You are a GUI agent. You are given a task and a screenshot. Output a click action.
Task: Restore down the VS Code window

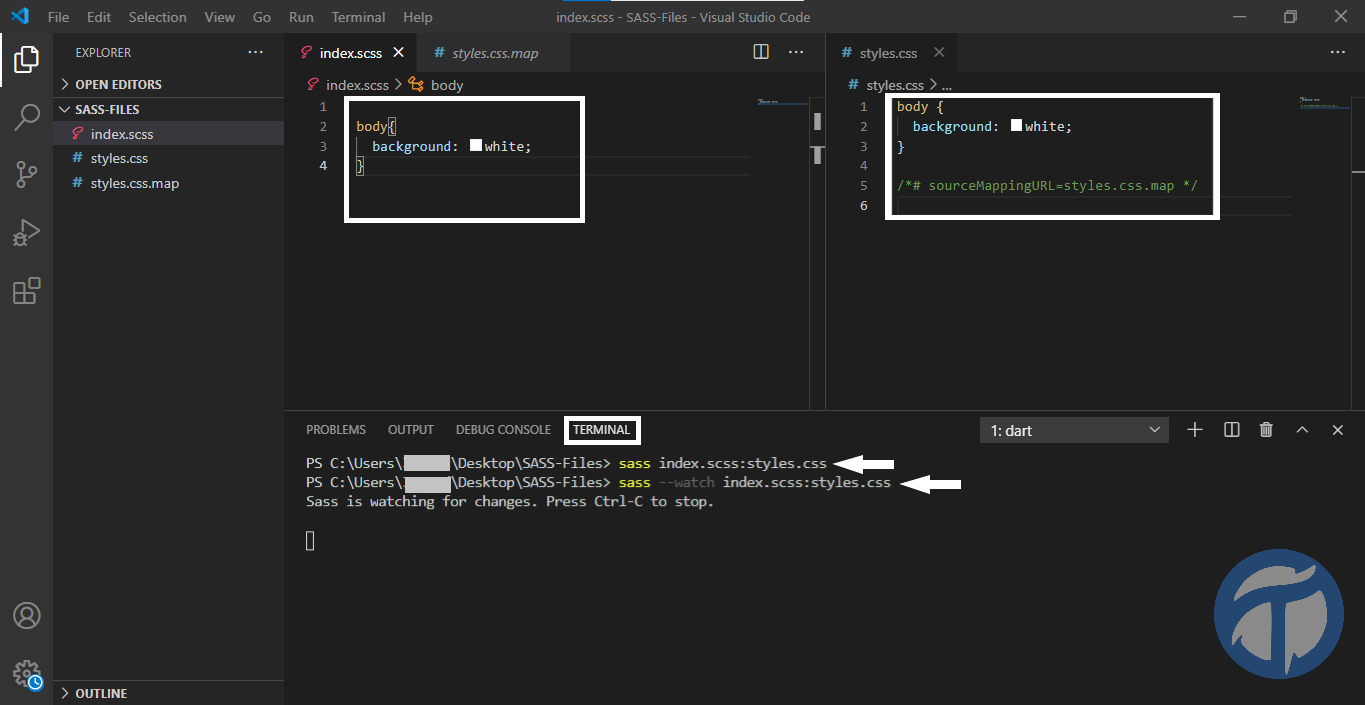pos(1290,17)
